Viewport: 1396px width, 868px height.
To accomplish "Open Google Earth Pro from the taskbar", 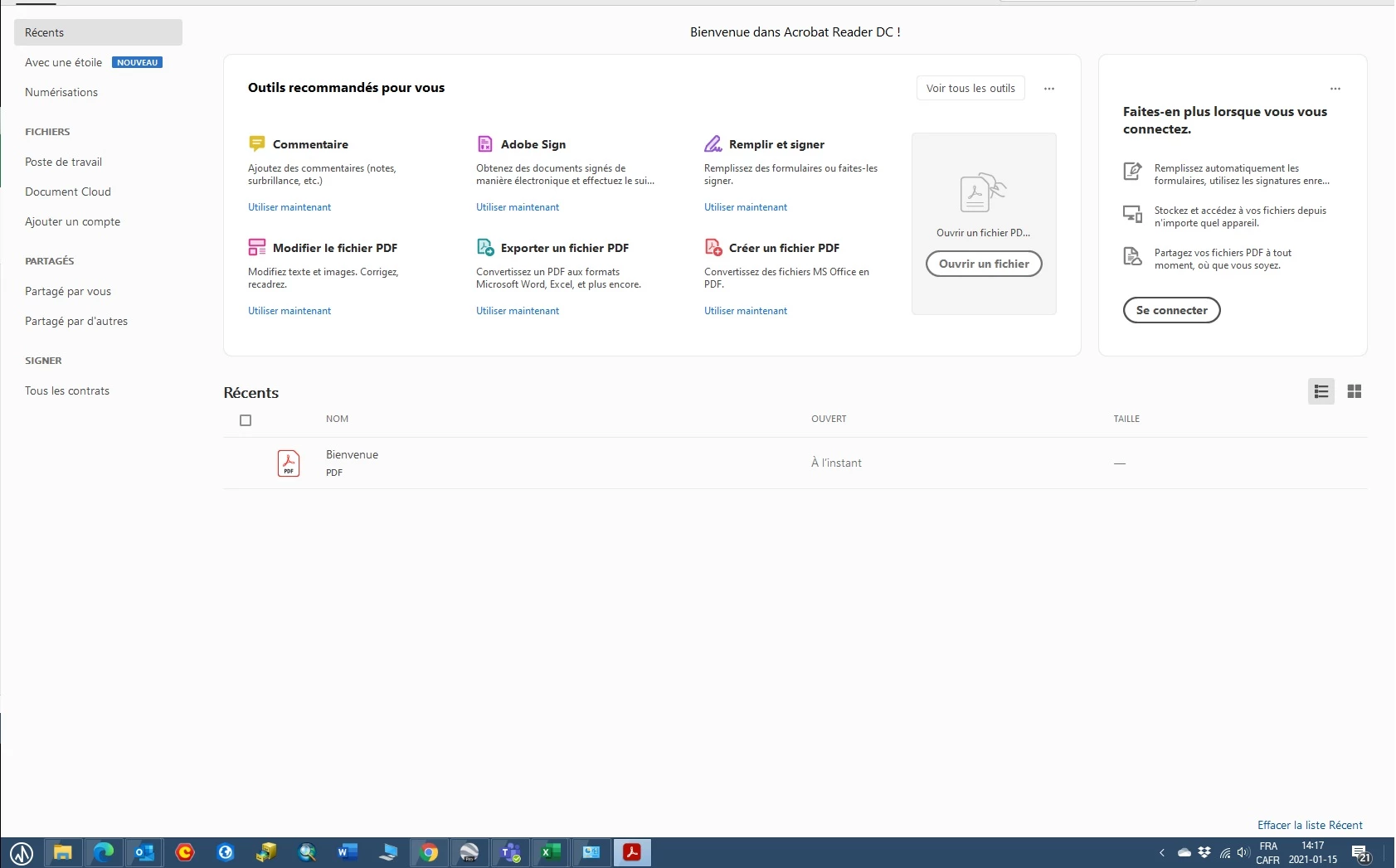I will pyautogui.click(x=469, y=852).
